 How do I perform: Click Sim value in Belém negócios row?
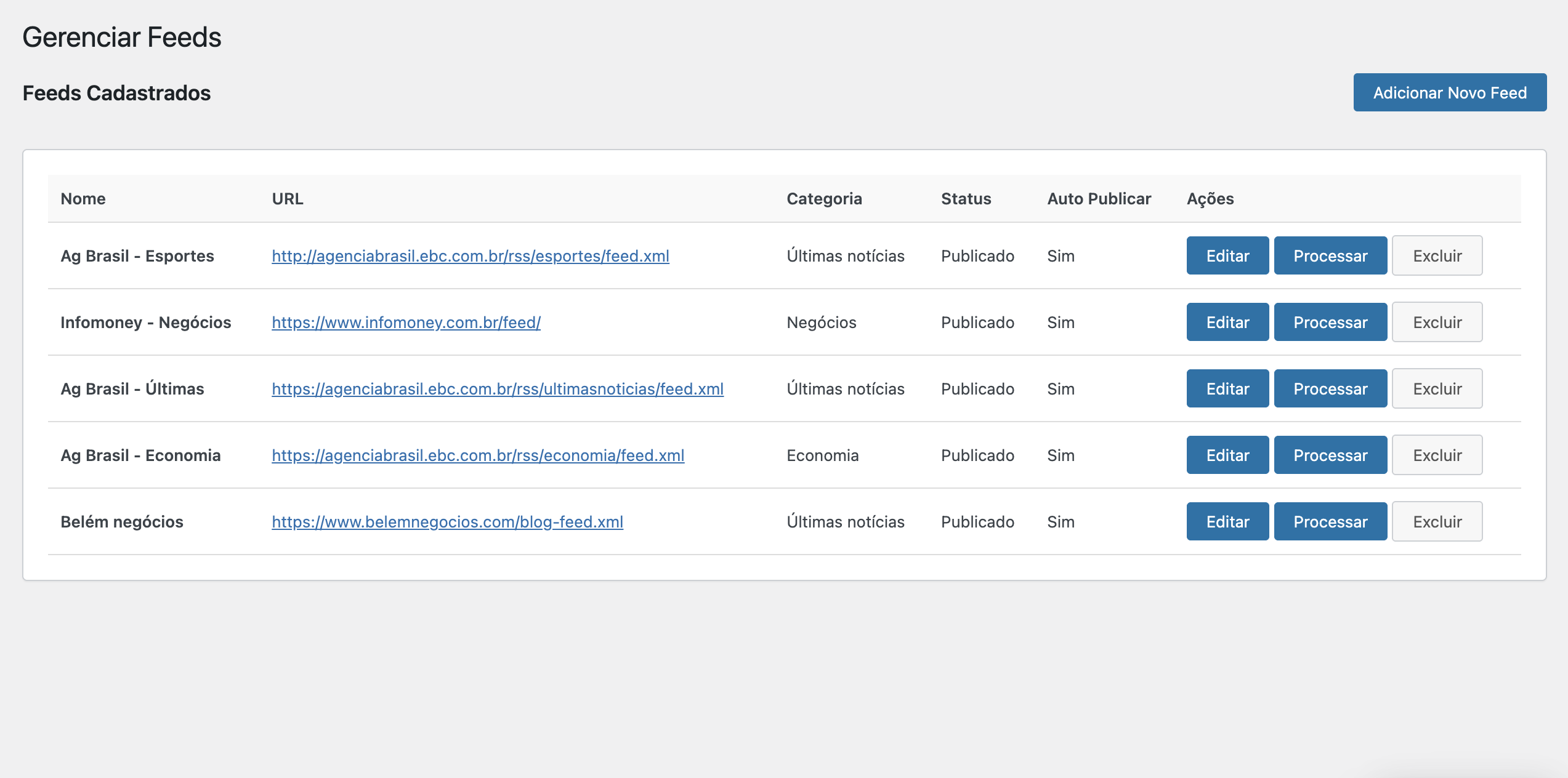(1061, 522)
